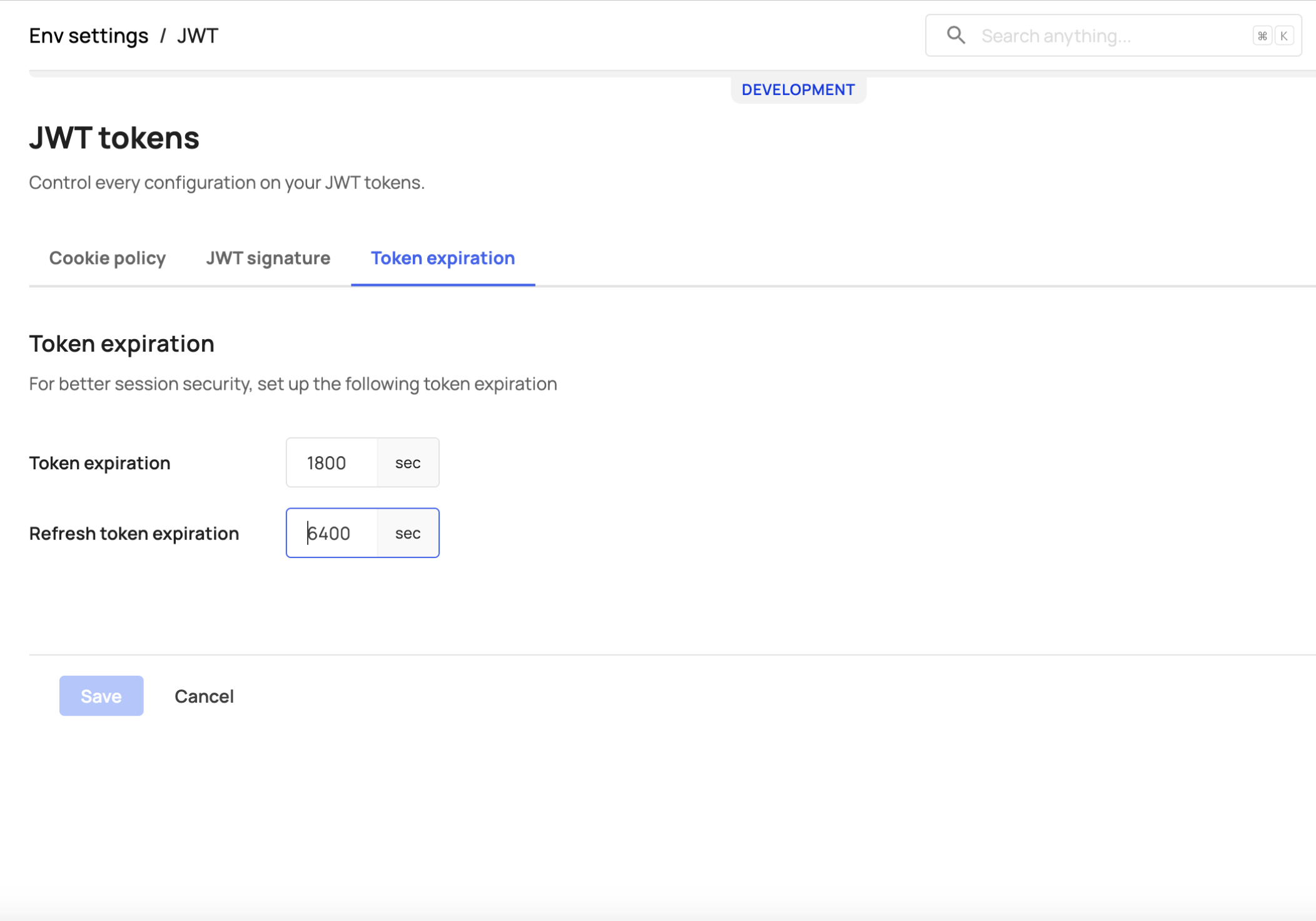Viewport: 1316px width, 921px height.
Task: Switch to the Cookie policy tab
Action: tap(108, 258)
